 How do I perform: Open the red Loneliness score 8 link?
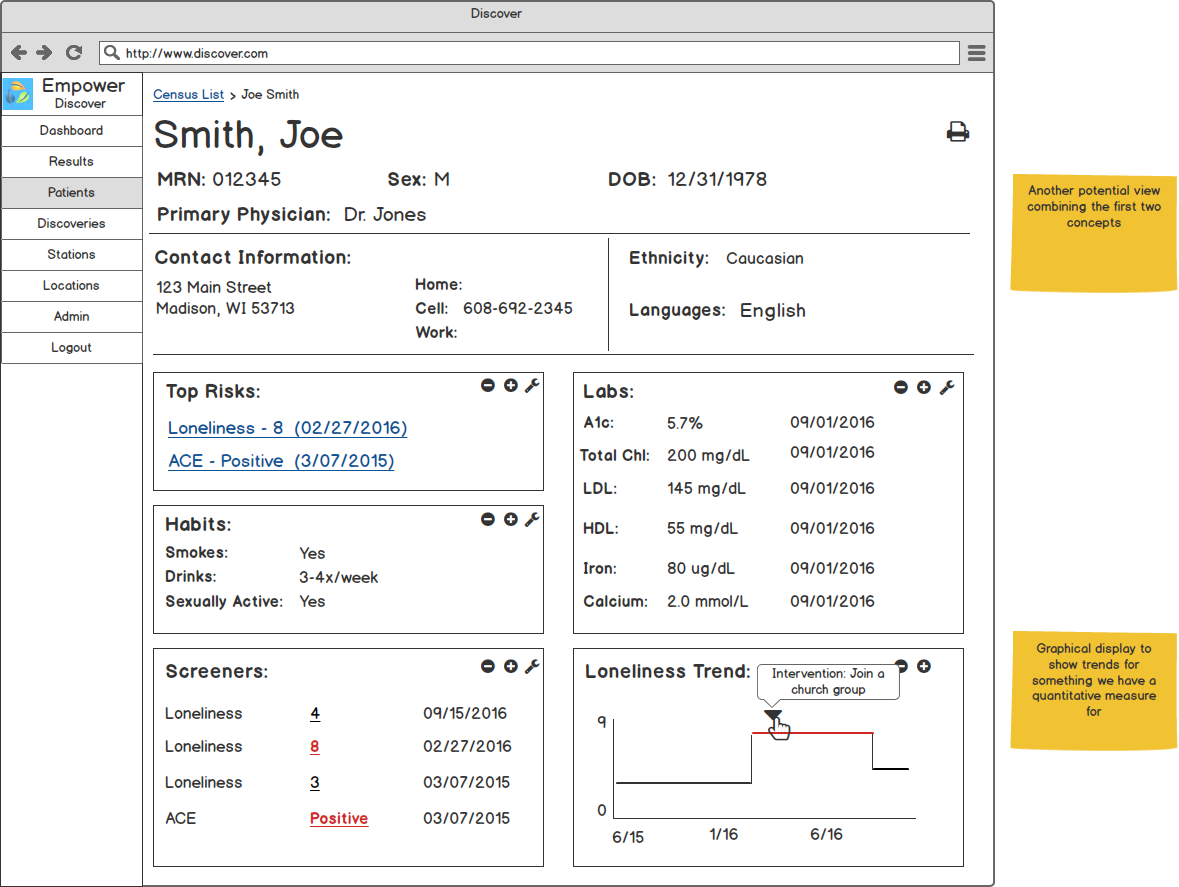pyautogui.click(x=314, y=746)
